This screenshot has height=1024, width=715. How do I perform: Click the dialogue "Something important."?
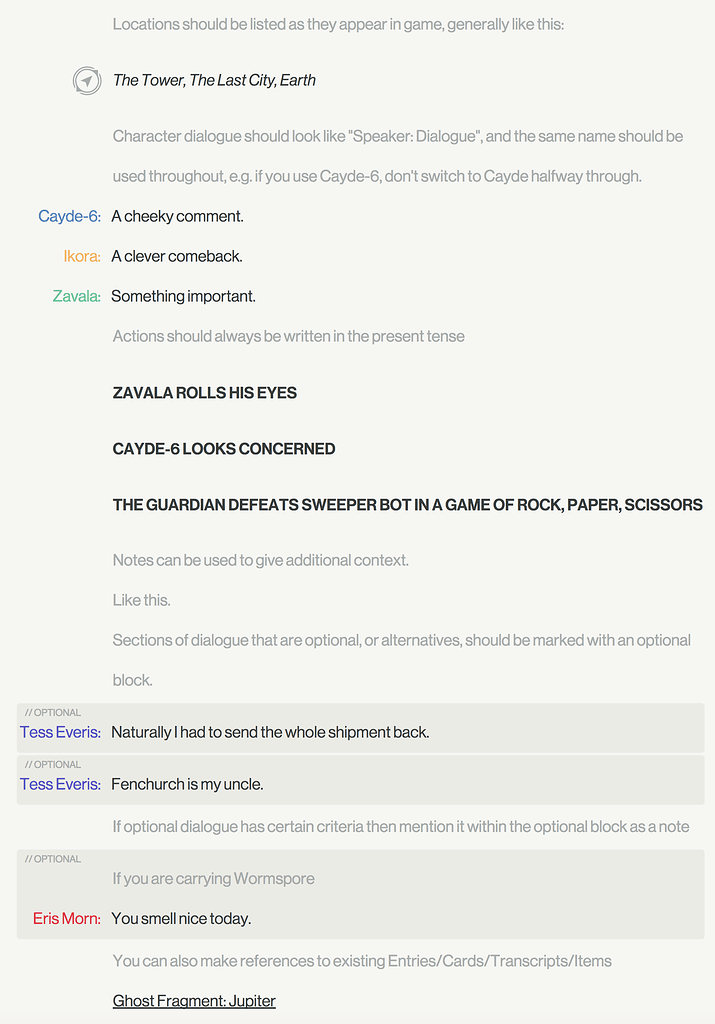click(x=183, y=296)
